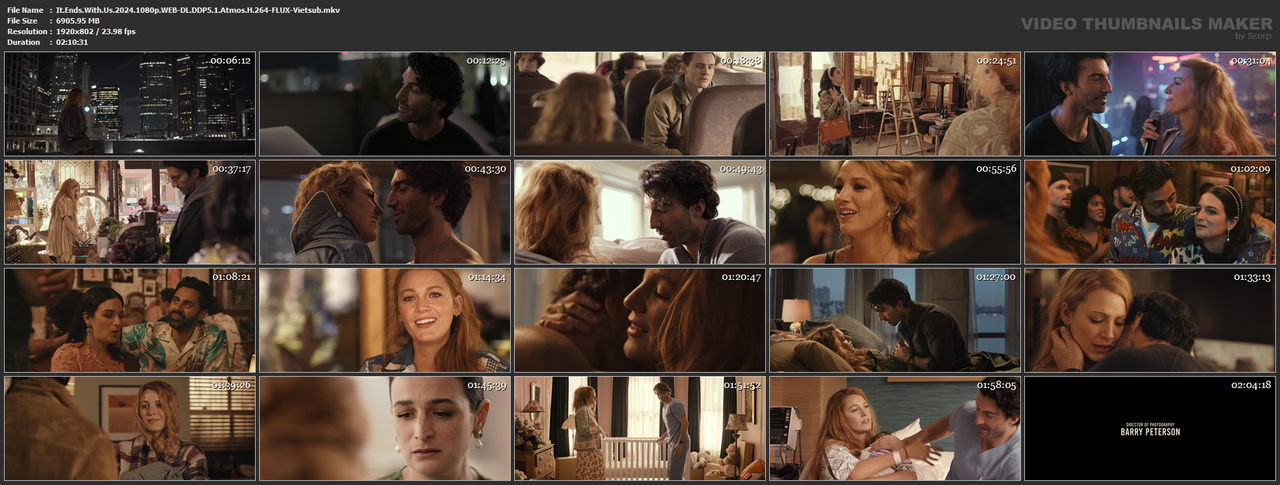Image resolution: width=1280 pixels, height=485 pixels.
Task: Click the "File Size" label
Action: click(x=22, y=20)
